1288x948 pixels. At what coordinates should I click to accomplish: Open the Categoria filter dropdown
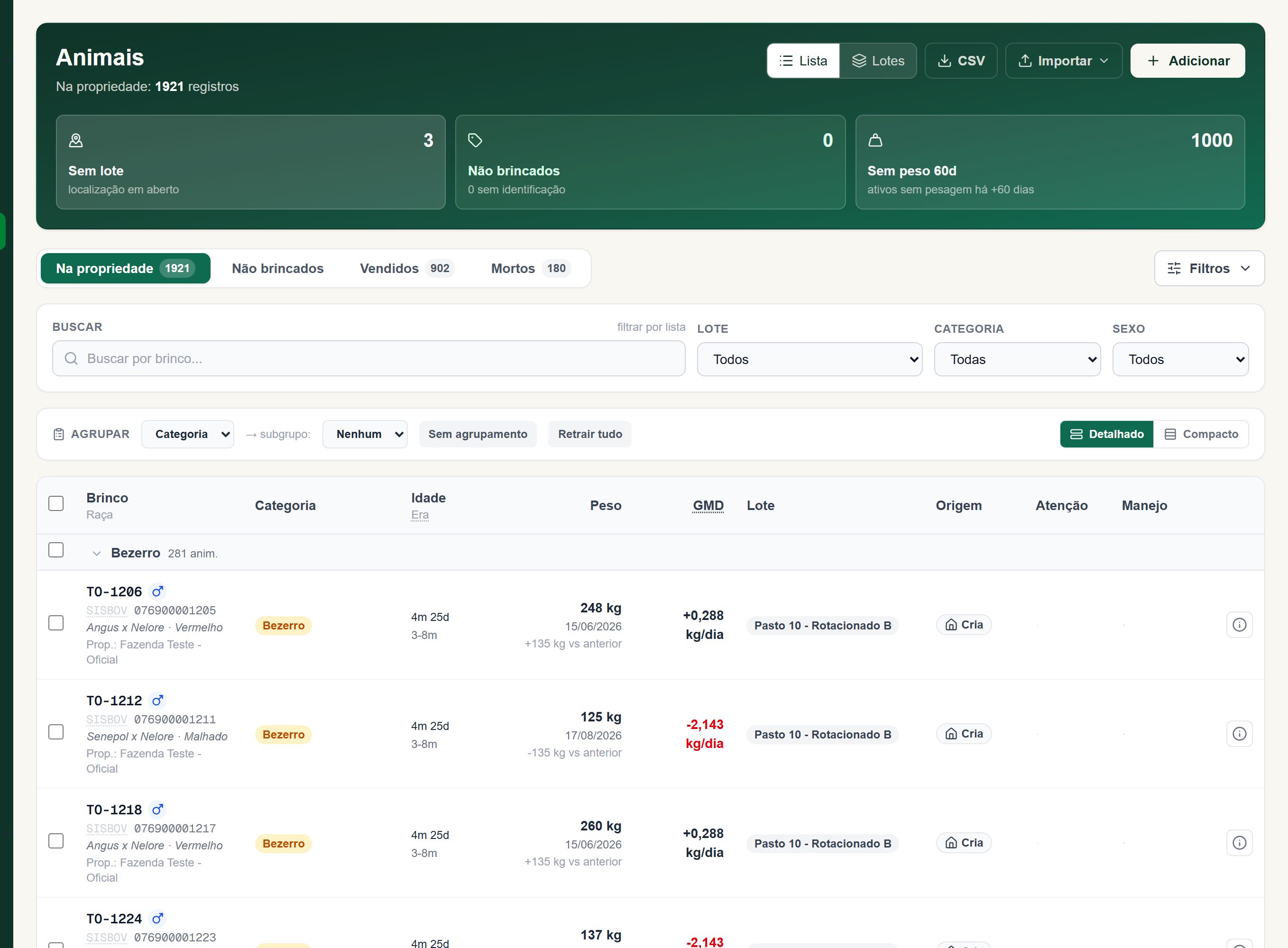tap(1017, 359)
